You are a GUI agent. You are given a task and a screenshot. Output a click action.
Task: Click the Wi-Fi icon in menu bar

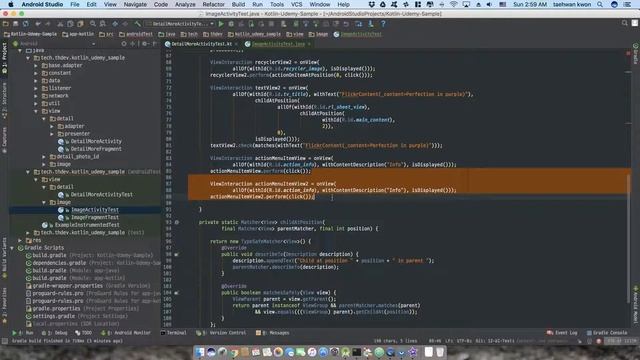point(453,4)
